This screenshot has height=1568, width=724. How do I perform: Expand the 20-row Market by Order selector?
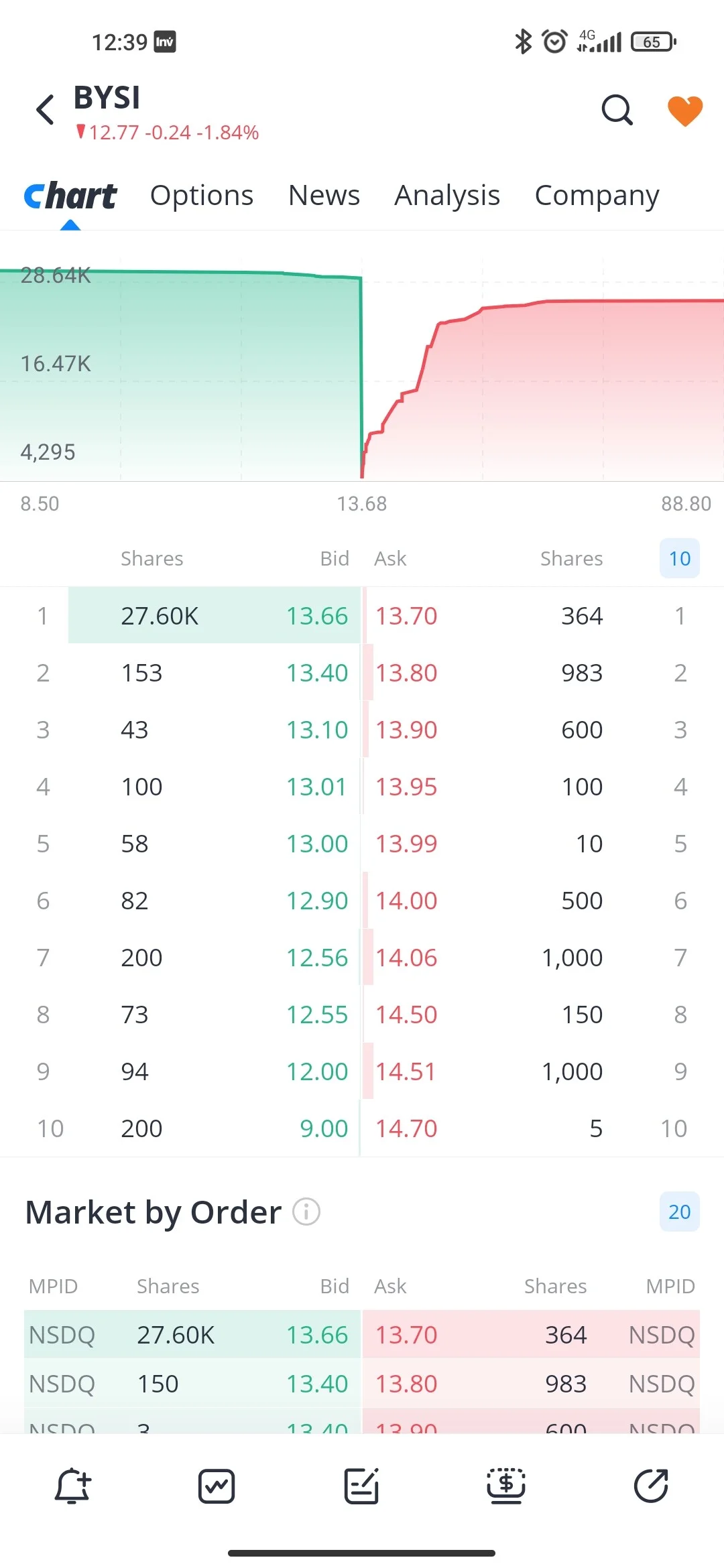coord(680,1212)
